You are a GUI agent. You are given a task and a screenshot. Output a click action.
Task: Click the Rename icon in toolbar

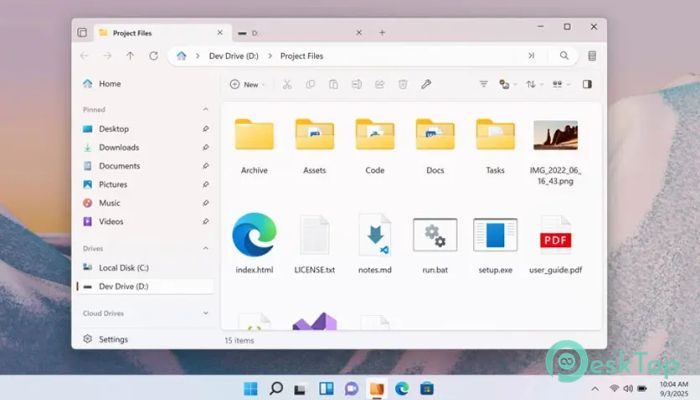pyautogui.click(x=356, y=85)
